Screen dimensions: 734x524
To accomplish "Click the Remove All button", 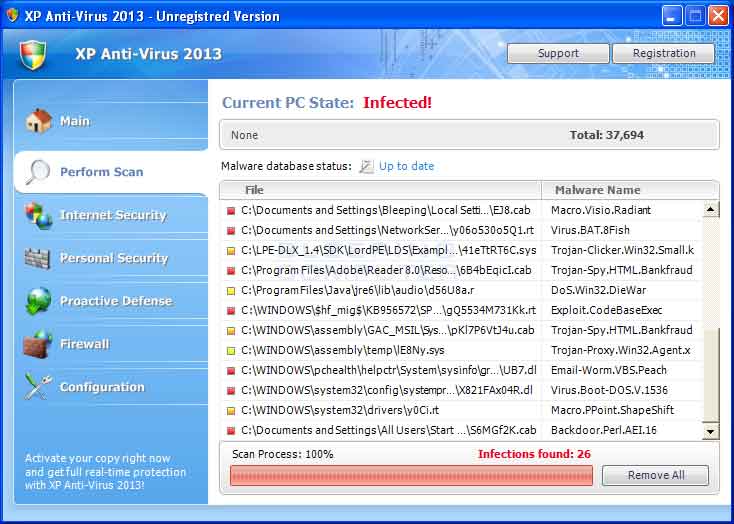I will coord(655,475).
